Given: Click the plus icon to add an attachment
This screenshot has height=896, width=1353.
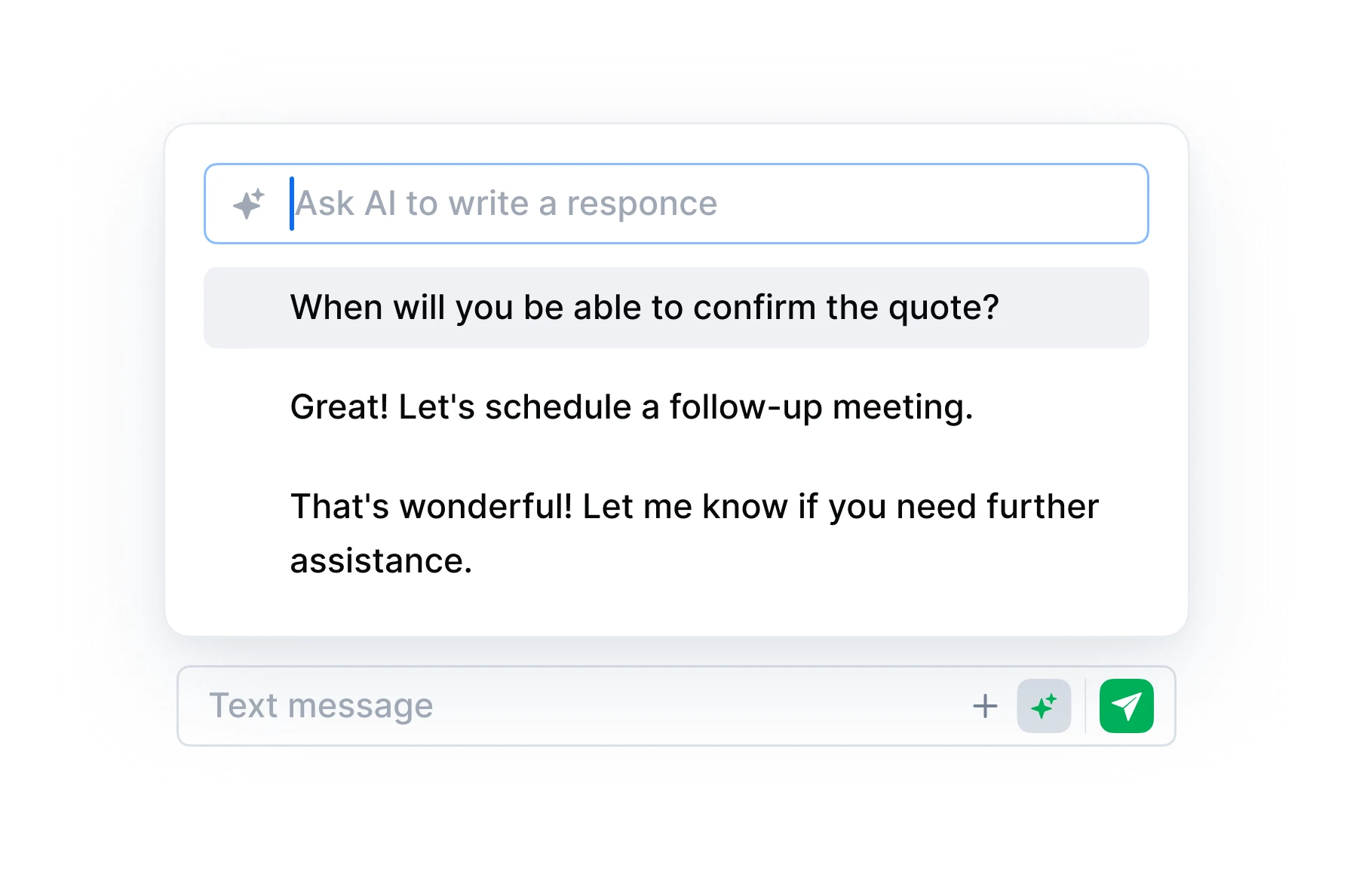Looking at the screenshot, I should 984,705.
